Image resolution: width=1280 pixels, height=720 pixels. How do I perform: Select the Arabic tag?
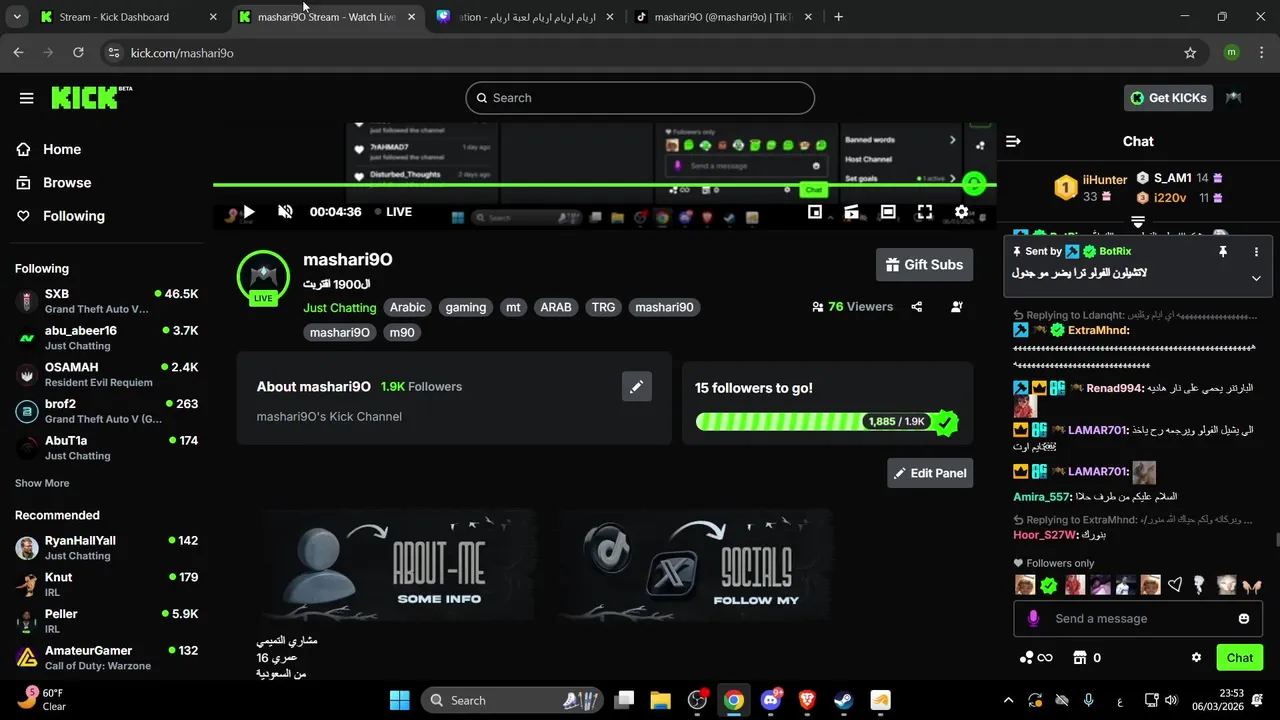tap(407, 308)
